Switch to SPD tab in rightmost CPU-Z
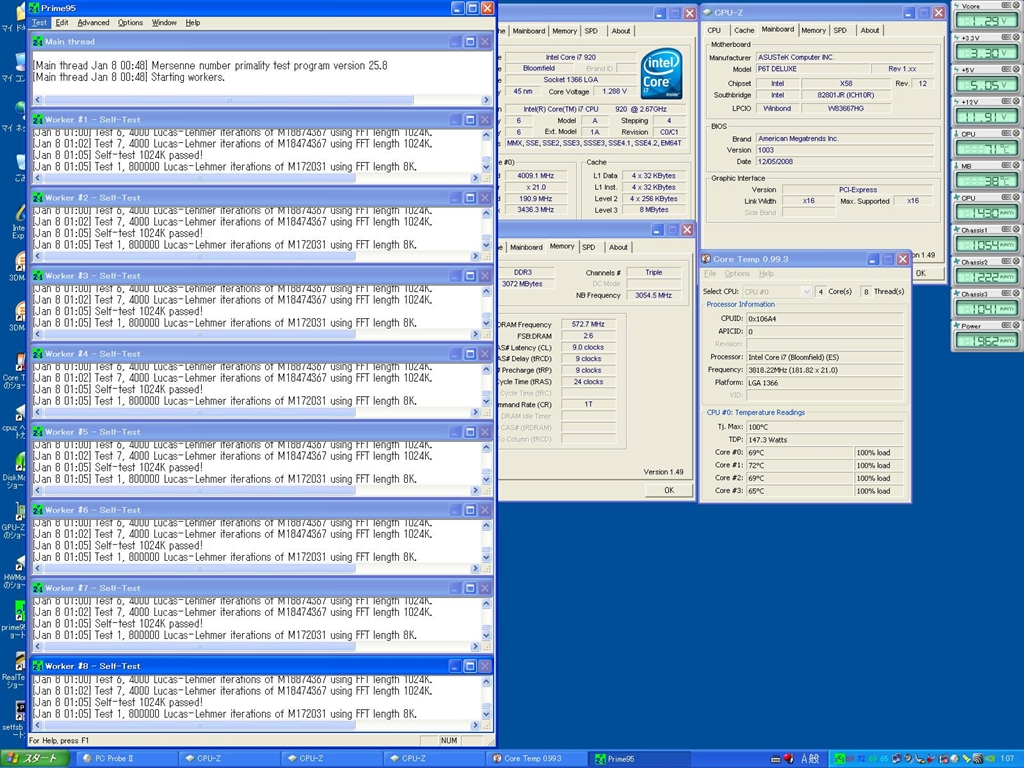 tap(840, 30)
